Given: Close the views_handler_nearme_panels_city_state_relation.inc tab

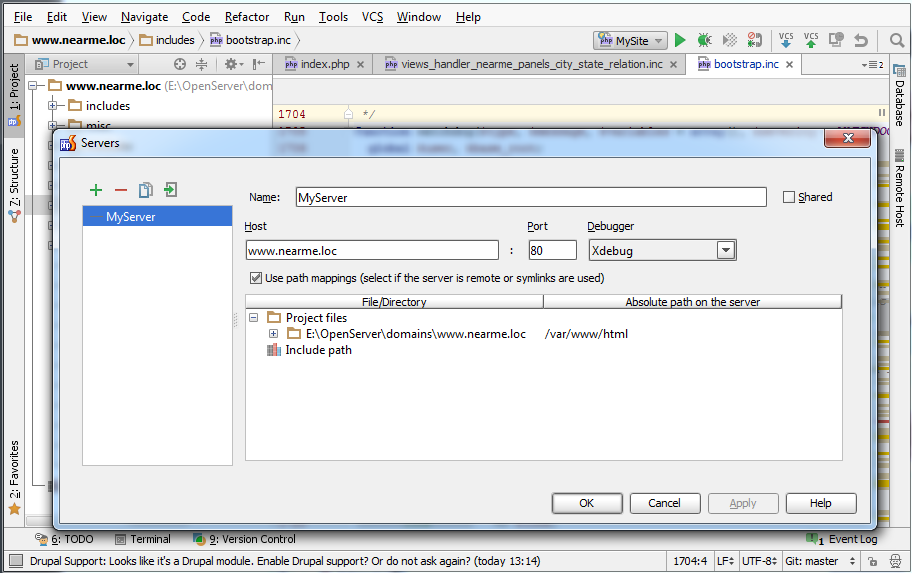Looking at the screenshot, I should 674,65.
